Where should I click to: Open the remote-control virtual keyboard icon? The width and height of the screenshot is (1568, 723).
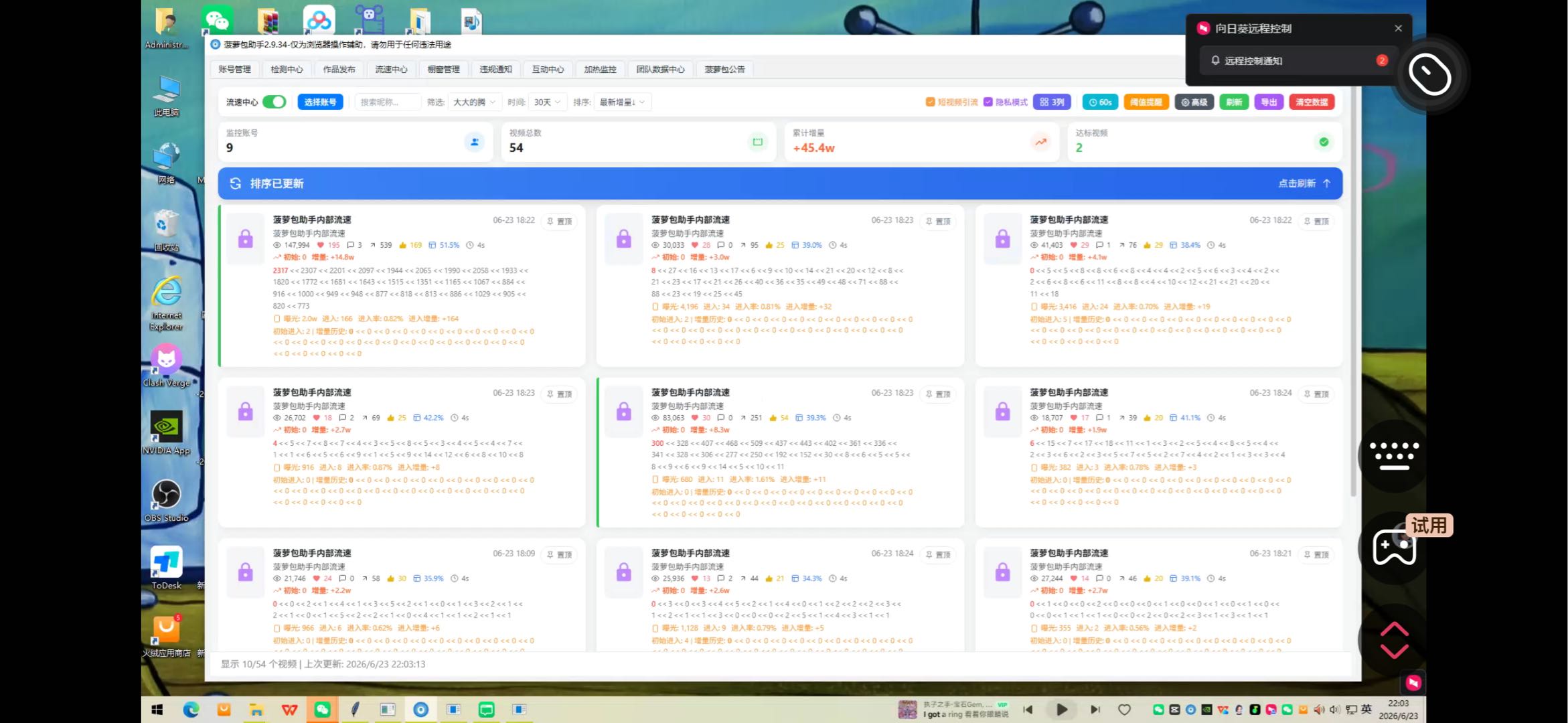(1394, 456)
